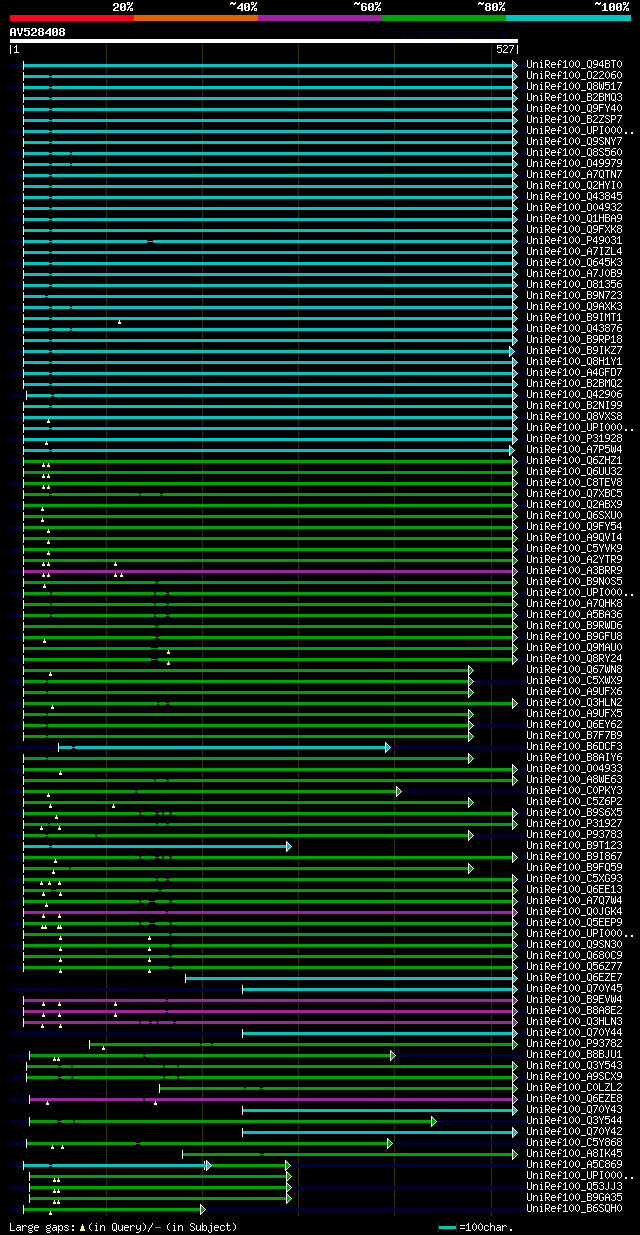Pick the UniRef100_Q8RY24 label
The height and width of the screenshot is (1235, 640).
[575, 658]
